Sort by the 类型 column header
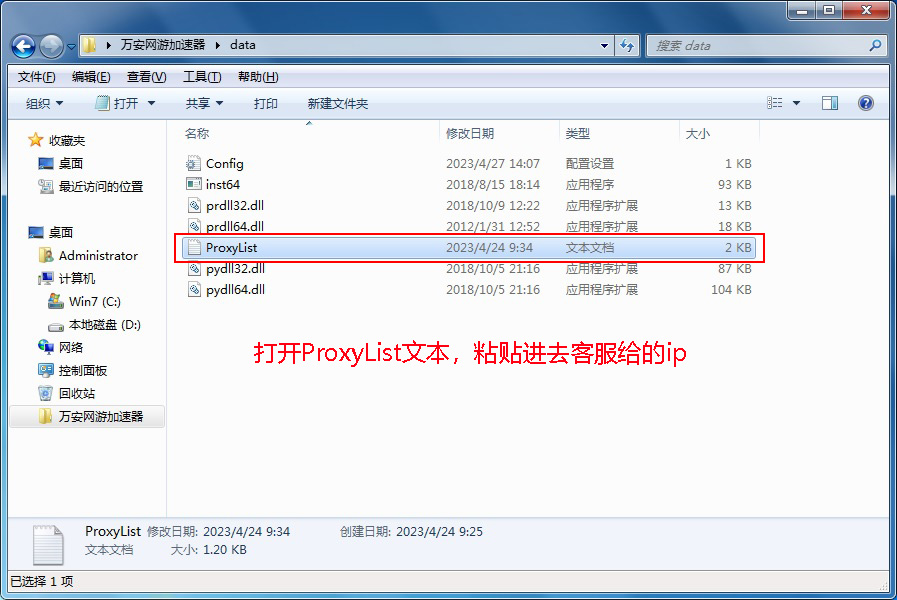The image size is (897, 600). click(577, 133)
